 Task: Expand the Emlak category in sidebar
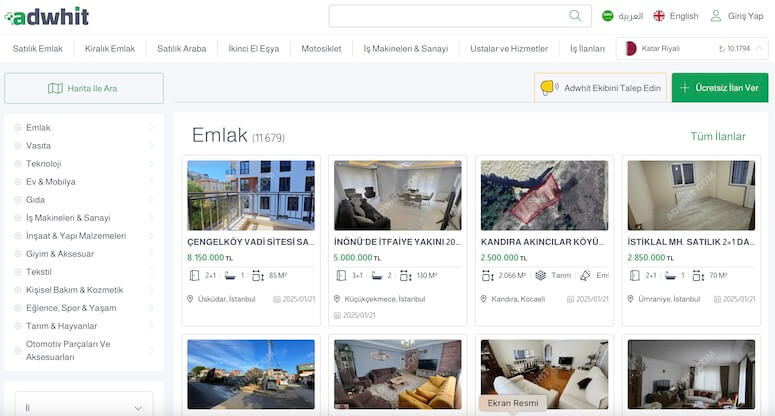(x=151, y=128)
